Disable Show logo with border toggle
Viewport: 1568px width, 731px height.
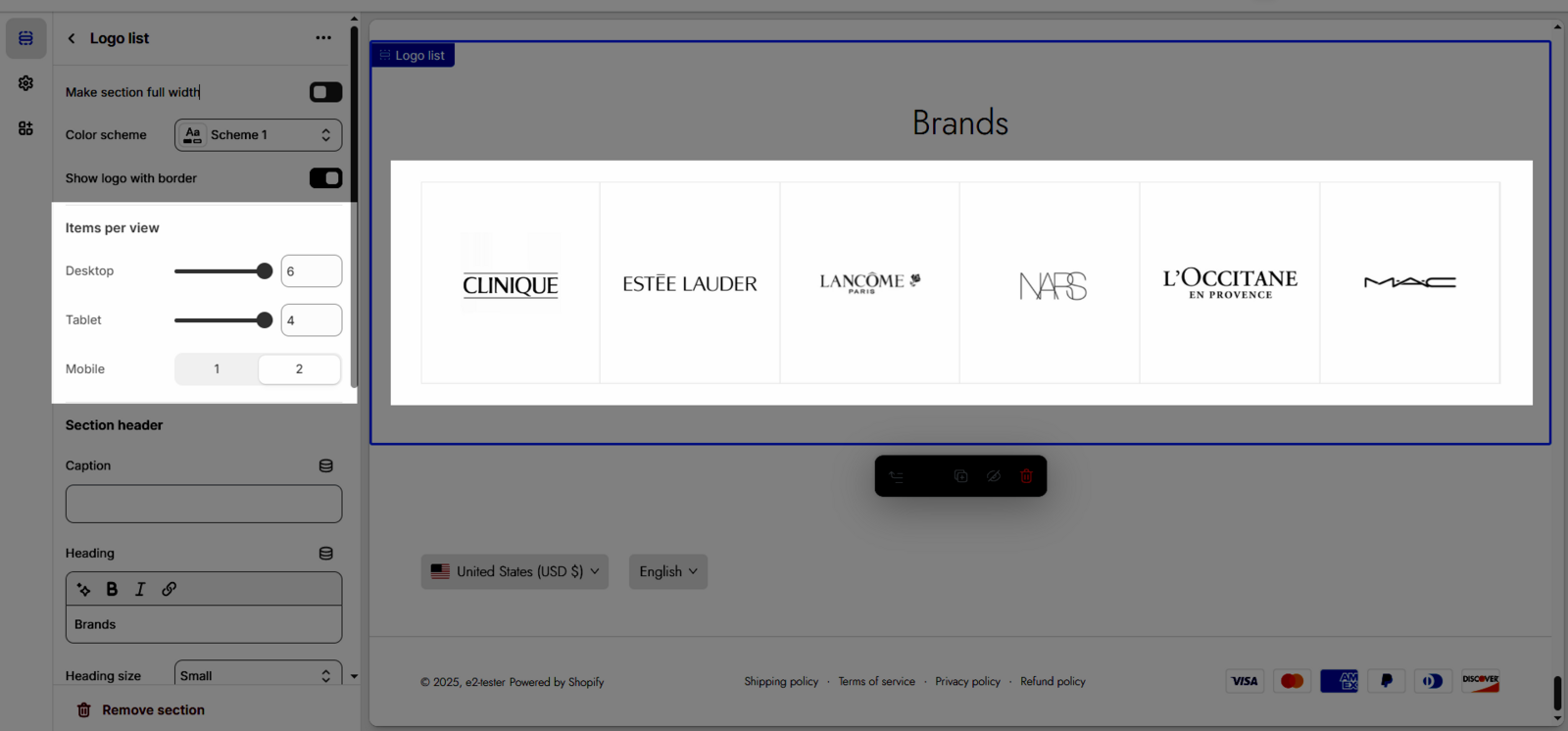coord(325,178)
